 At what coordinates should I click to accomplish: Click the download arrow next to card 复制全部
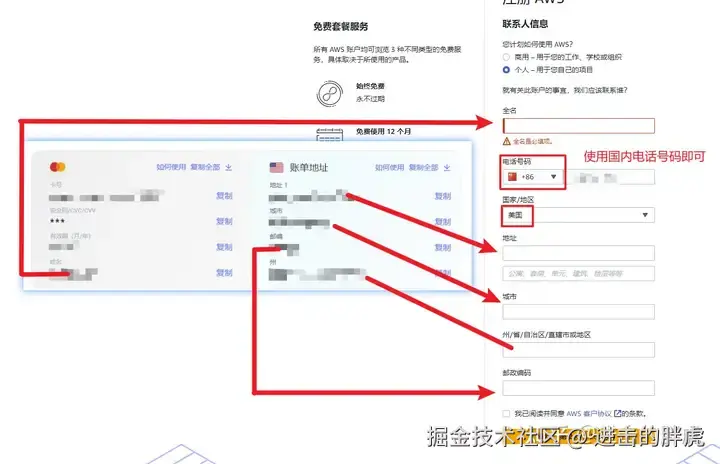229,167
